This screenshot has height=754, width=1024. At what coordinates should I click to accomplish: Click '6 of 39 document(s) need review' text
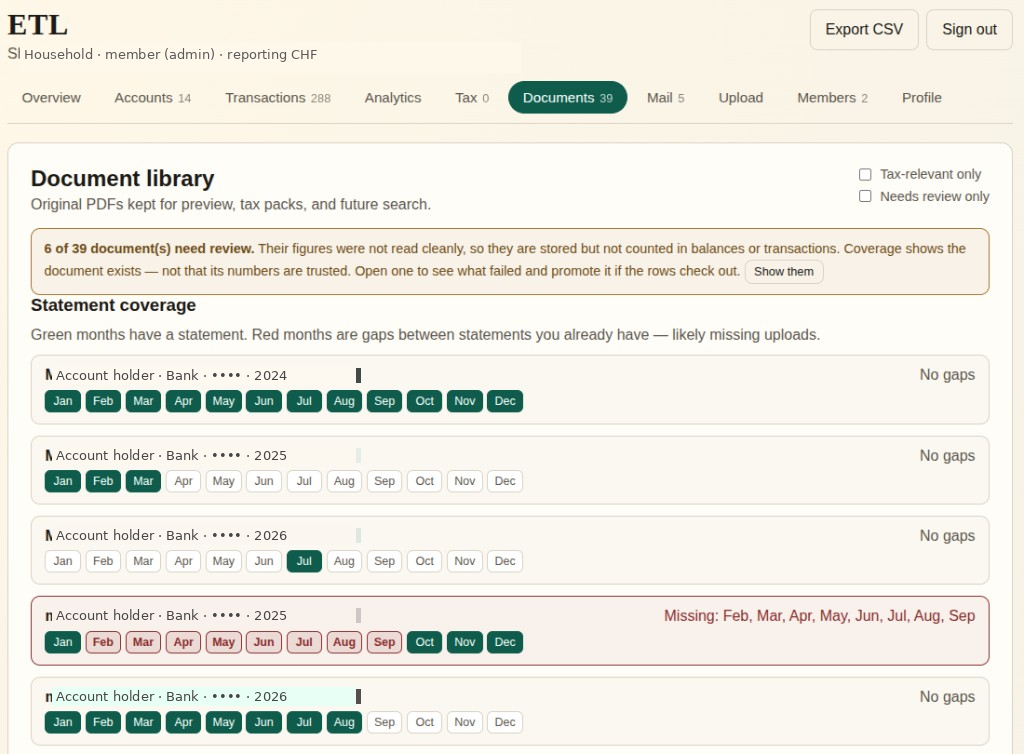149,249
